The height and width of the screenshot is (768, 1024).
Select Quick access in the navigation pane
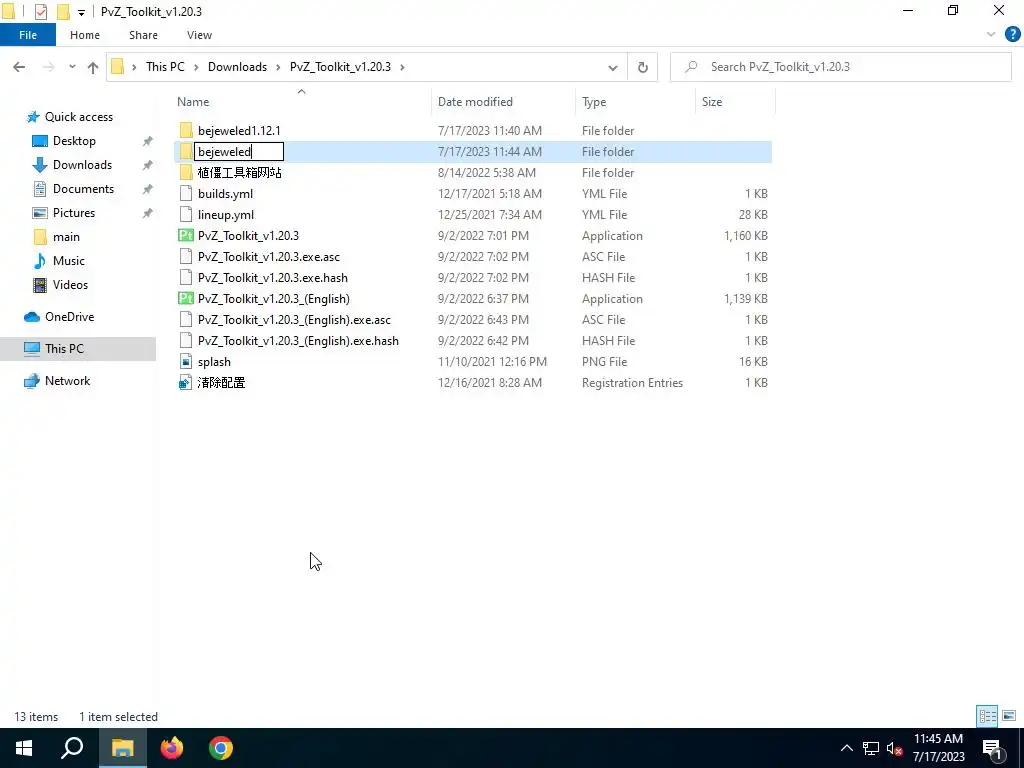pyautogui.click(x=78, y=117)
